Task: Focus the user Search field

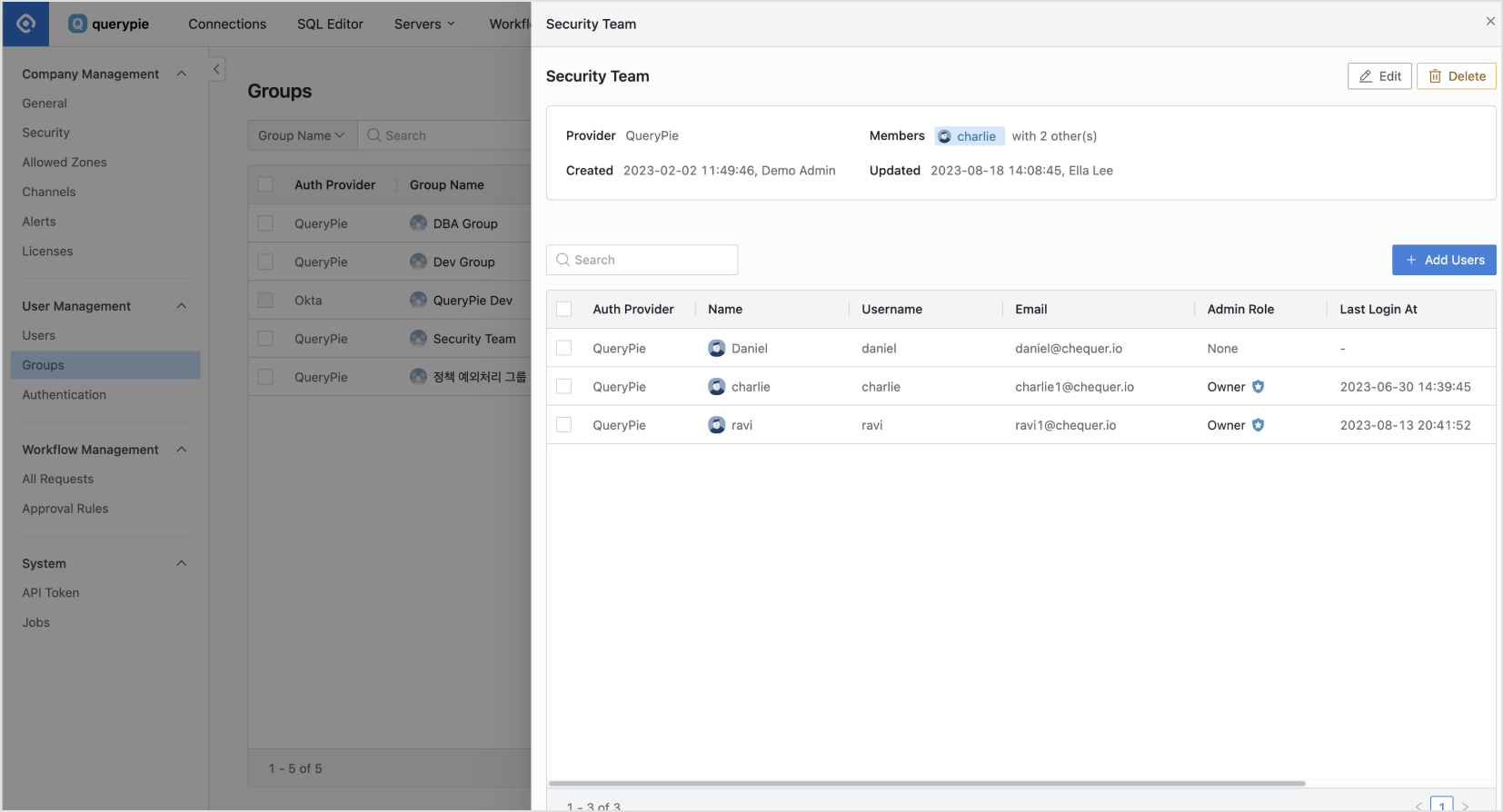Action: [642, 260]
